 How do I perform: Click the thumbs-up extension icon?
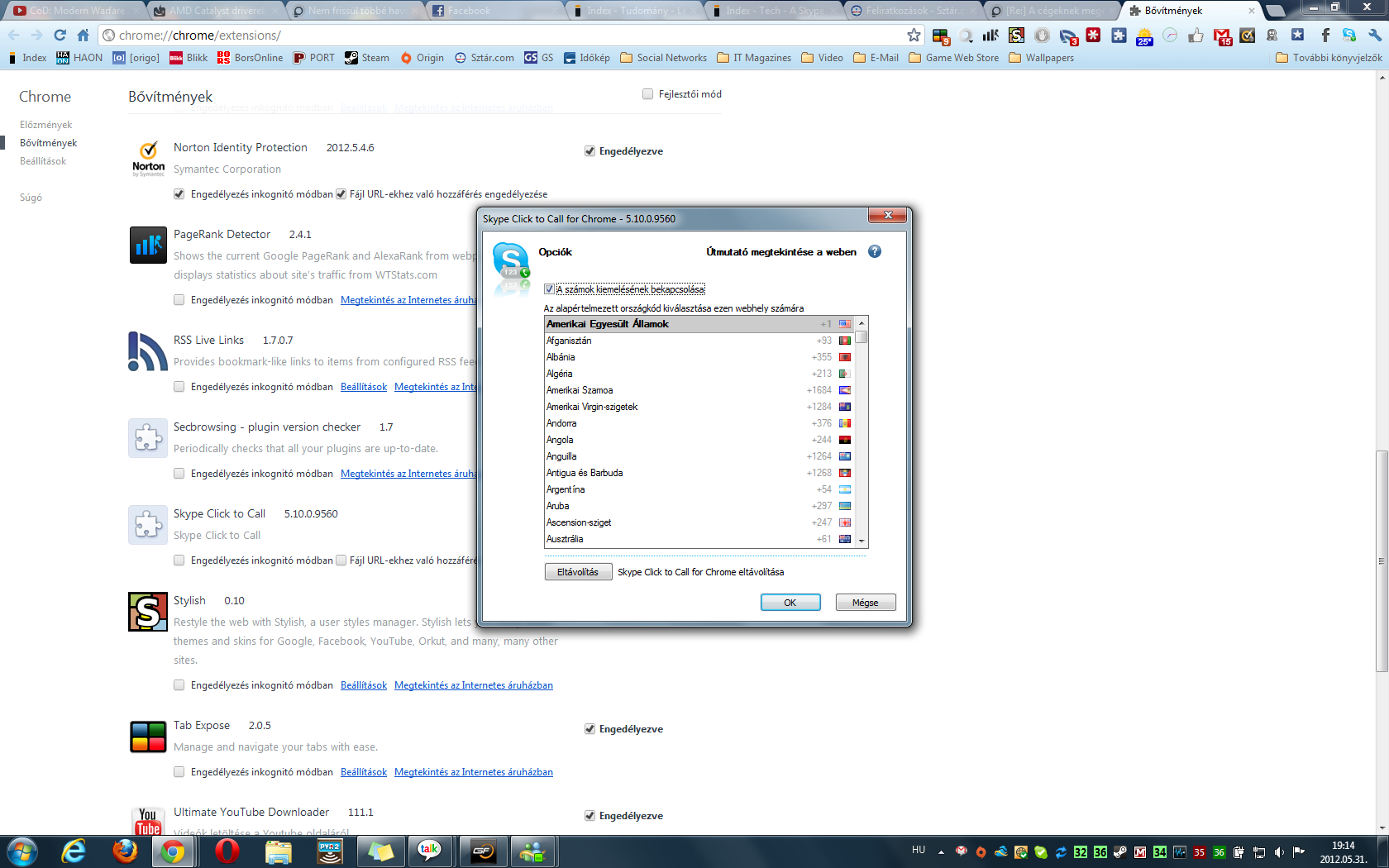pyautogui.click(x=1196, y=36)
